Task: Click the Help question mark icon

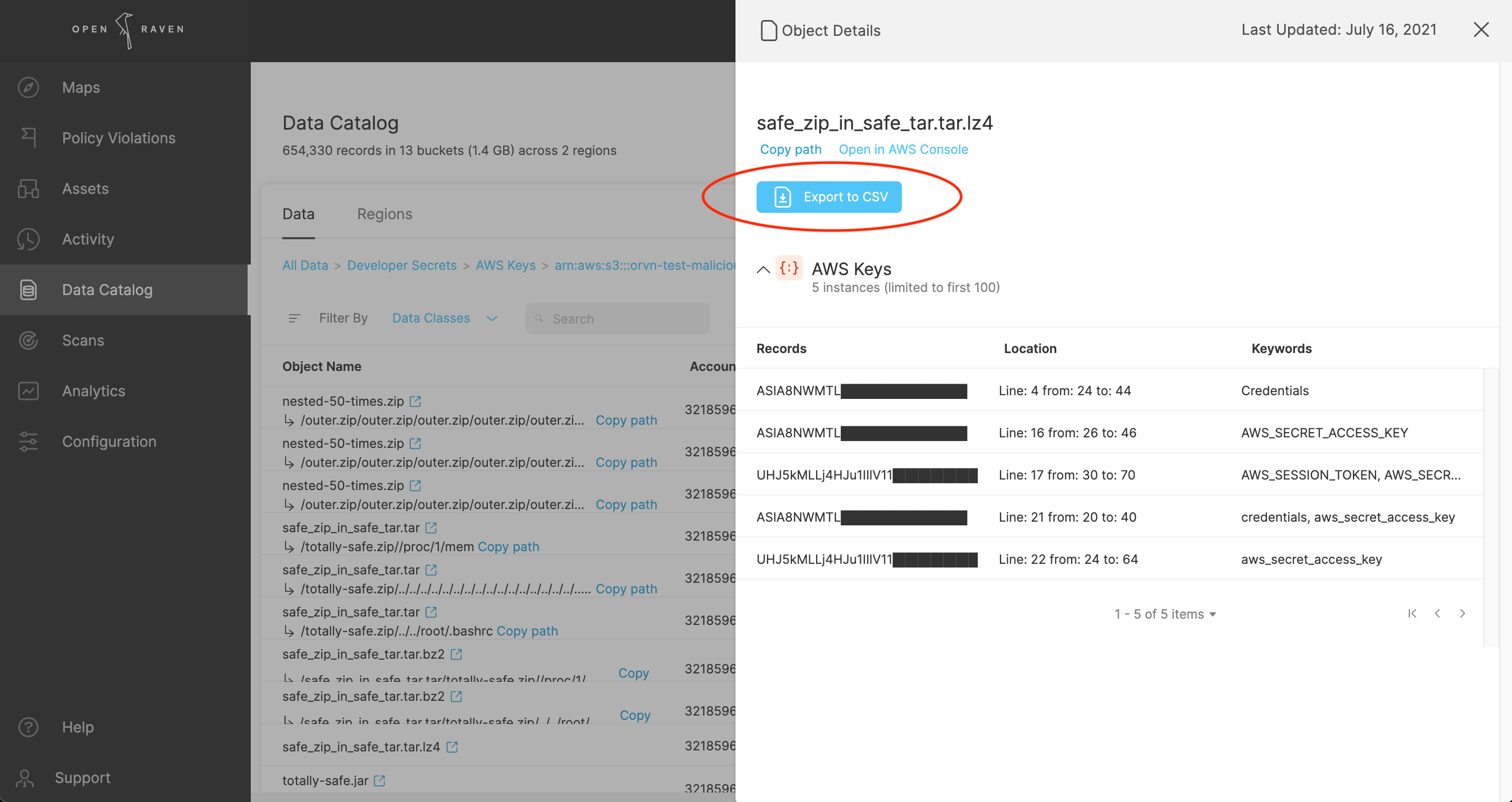Action: [x=28, y=727]
